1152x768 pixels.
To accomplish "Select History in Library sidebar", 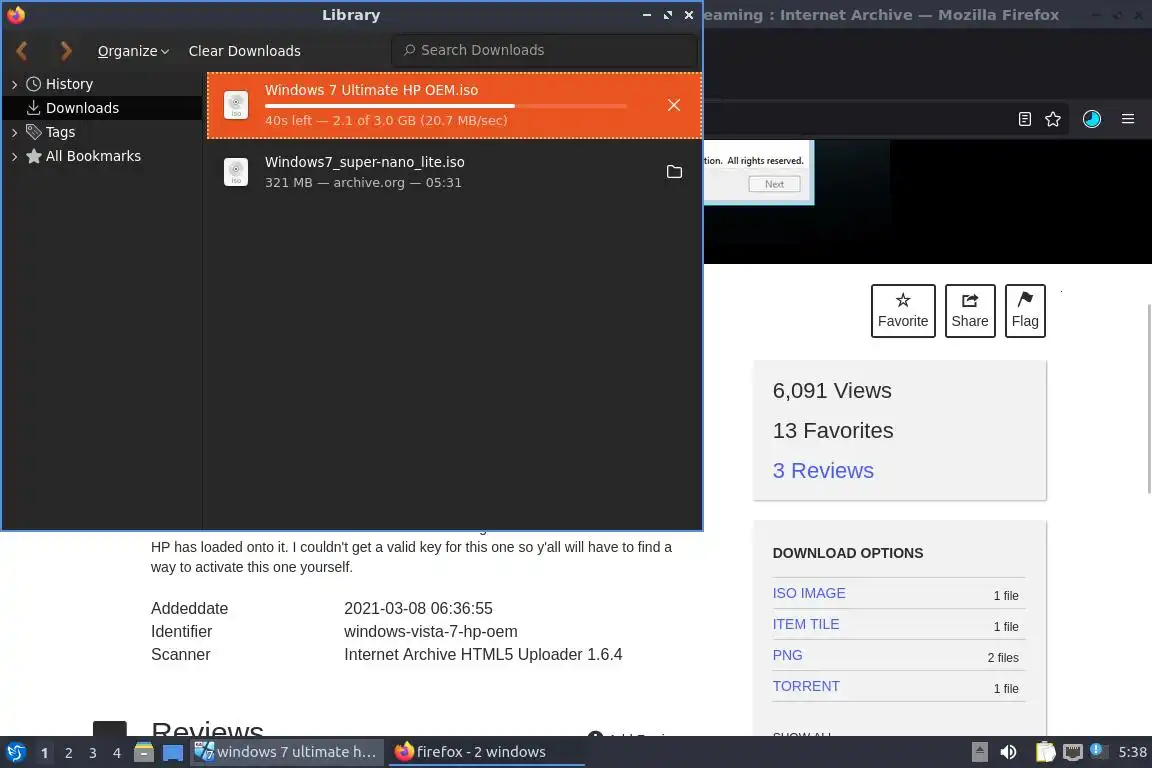I will (69, 84).
